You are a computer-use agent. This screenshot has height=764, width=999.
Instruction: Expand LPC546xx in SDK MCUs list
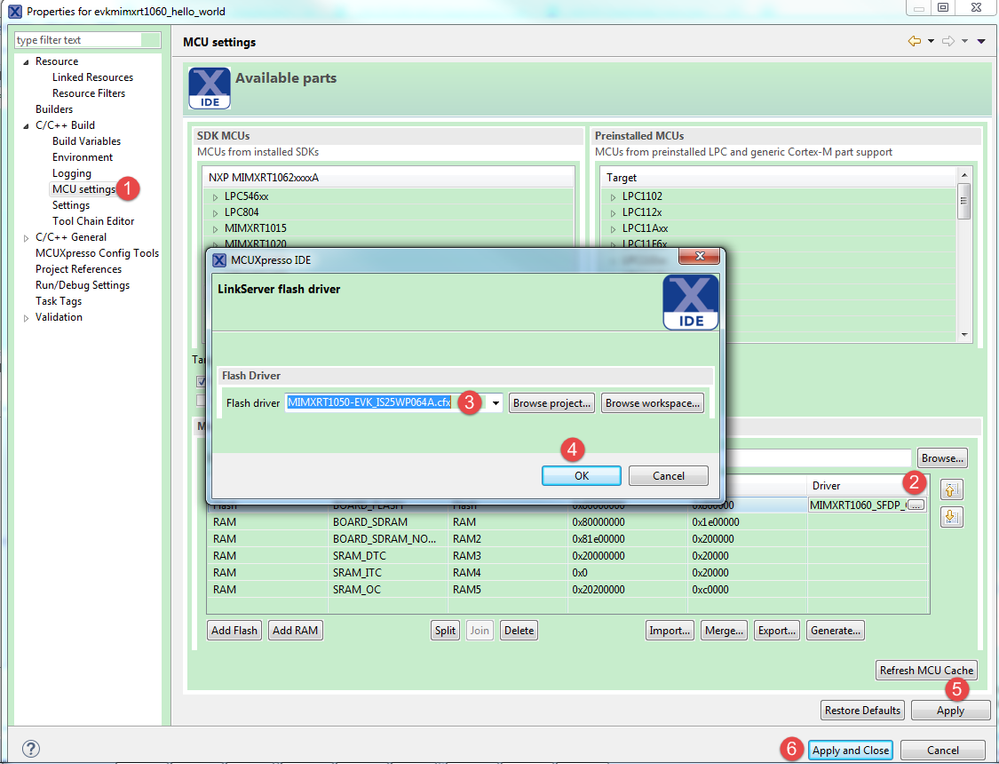tap(215, 198)
